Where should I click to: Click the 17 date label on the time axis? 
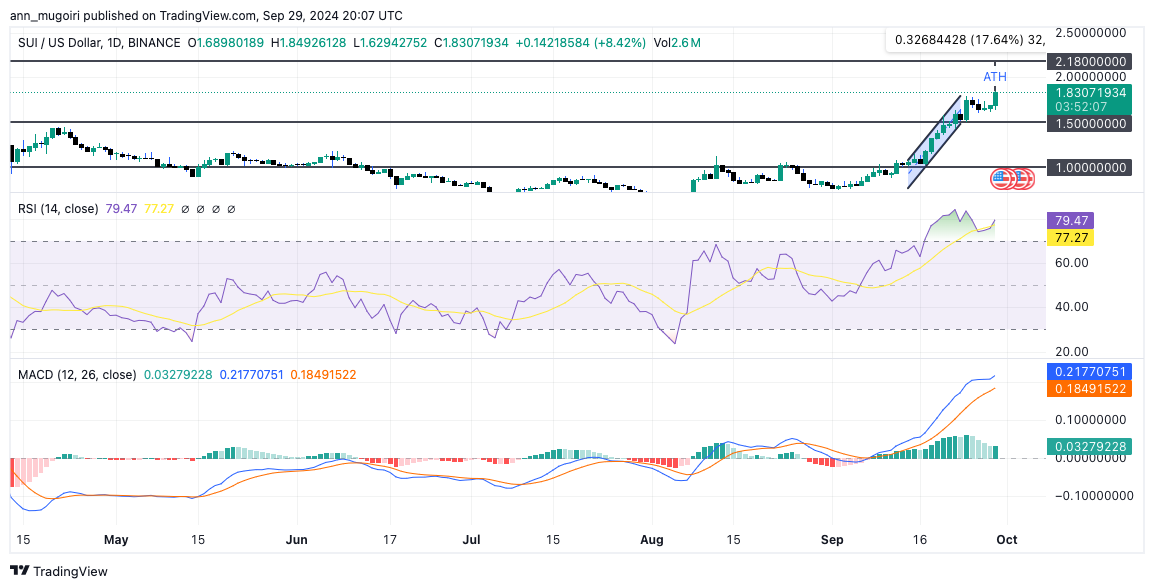[x=389, y=540]
